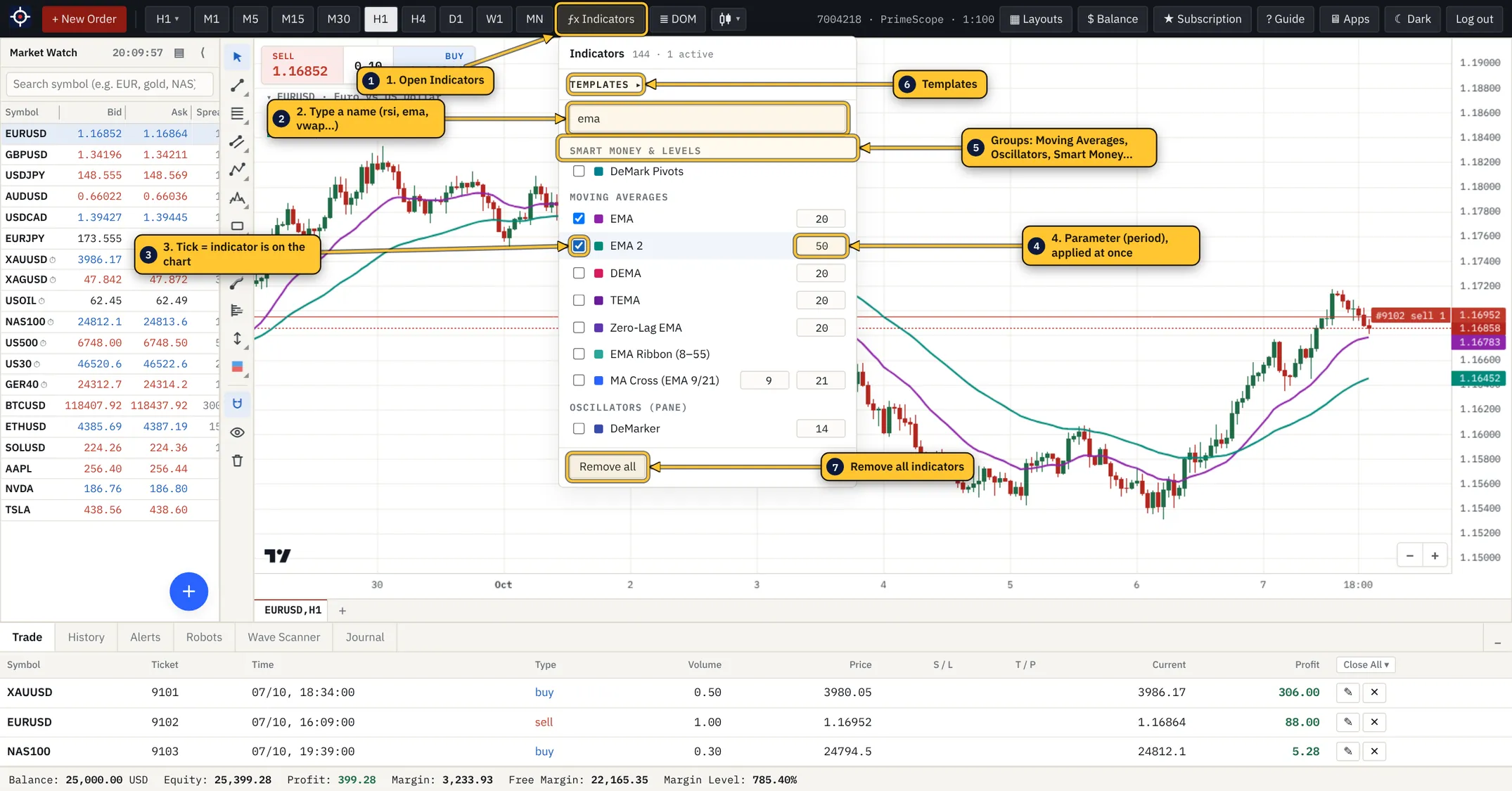Select the volume profile tool

click(237, 310)
